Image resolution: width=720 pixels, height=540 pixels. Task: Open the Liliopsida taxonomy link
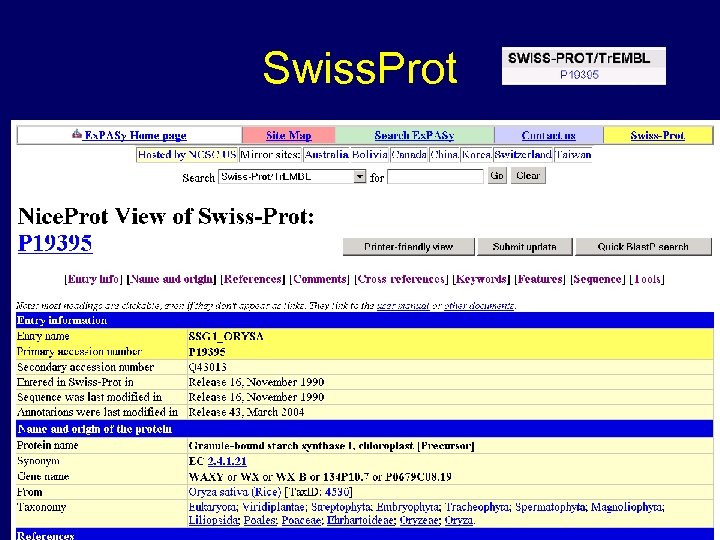point(213,520)
